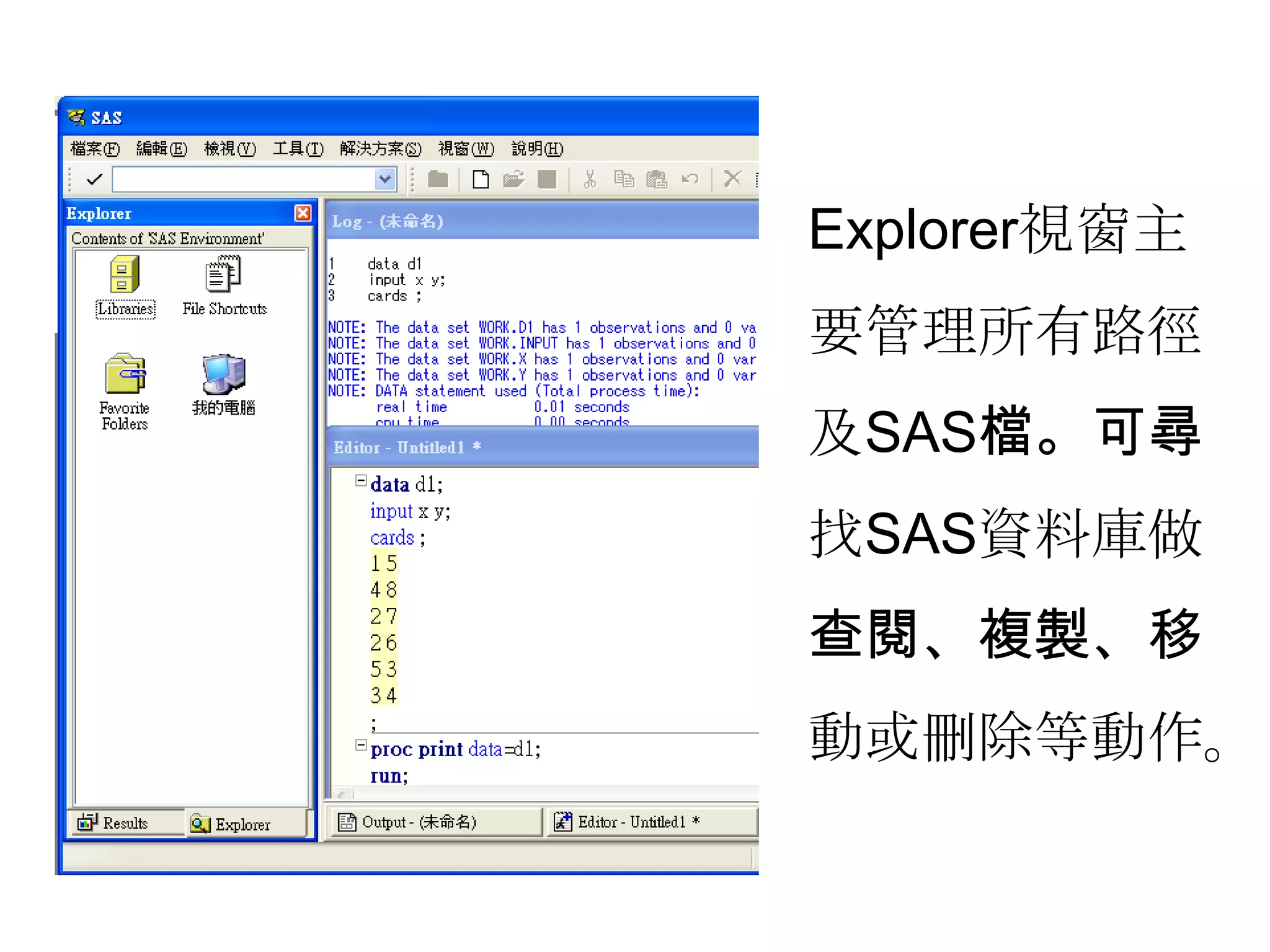Click the checkmark submit icon in toolbar
Image resolution: width=1270 pixels, height=952 pixels.
(94, 180)
